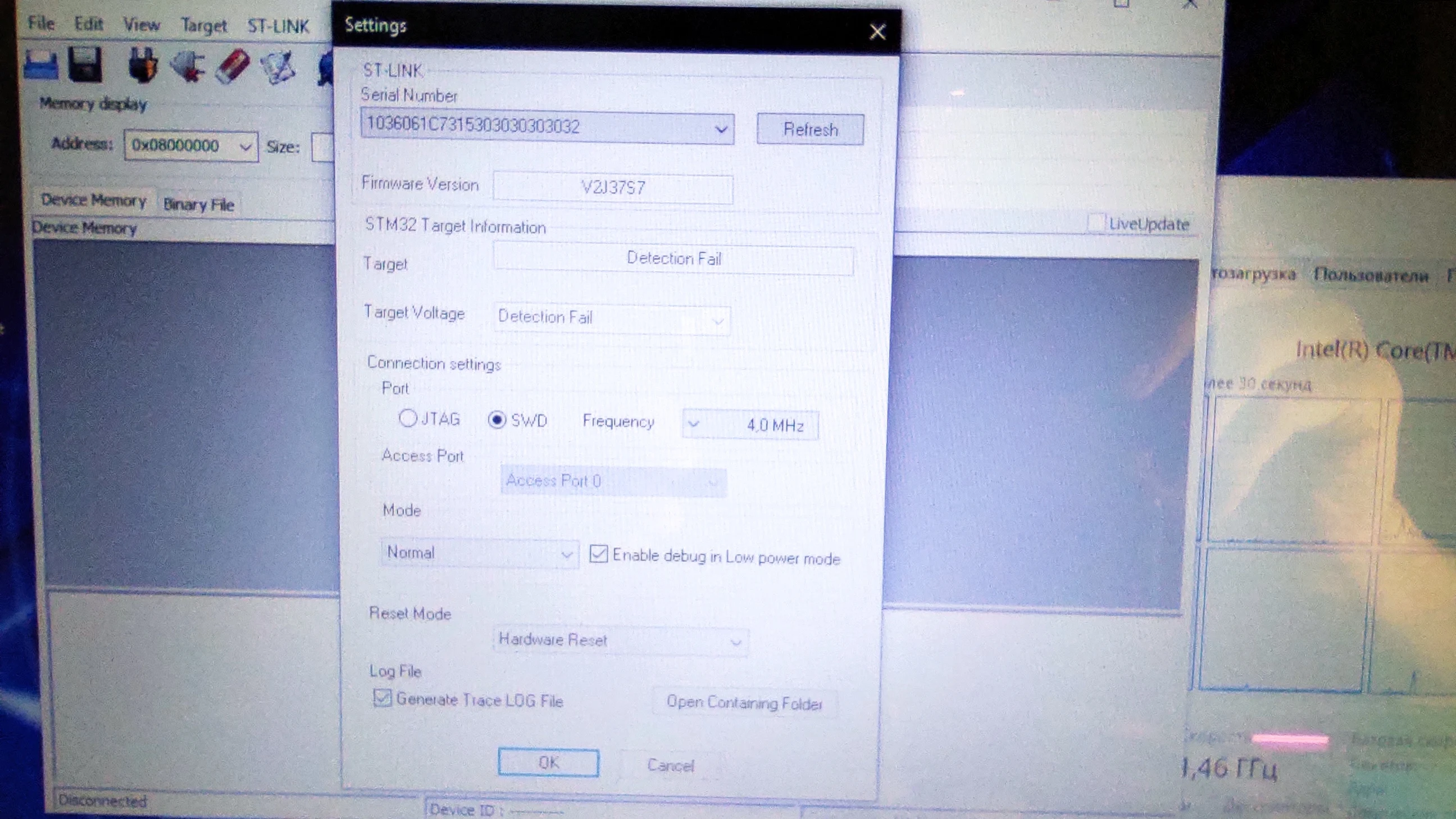This screenshot has width=1456, height=819.
Task: Close the Settings dialog with X
Action: pyautogui.click(x=877, y=31)
